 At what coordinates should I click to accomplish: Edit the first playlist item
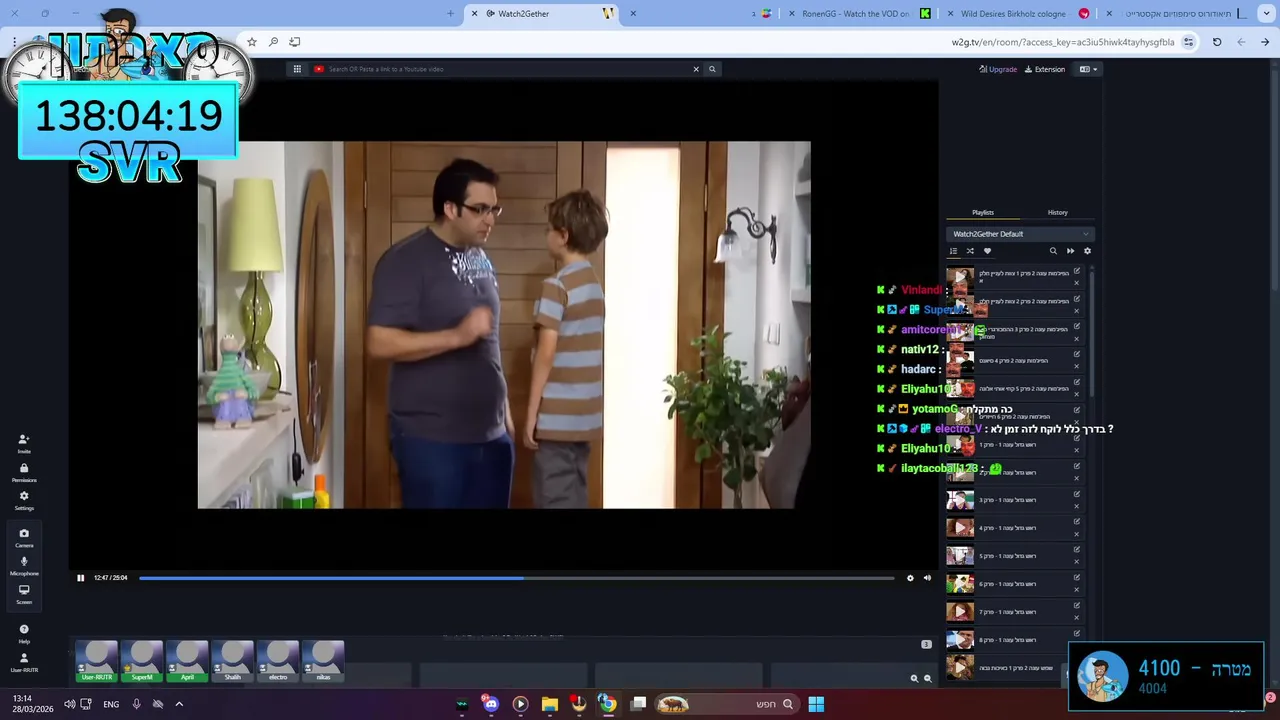click(1077, 270)
